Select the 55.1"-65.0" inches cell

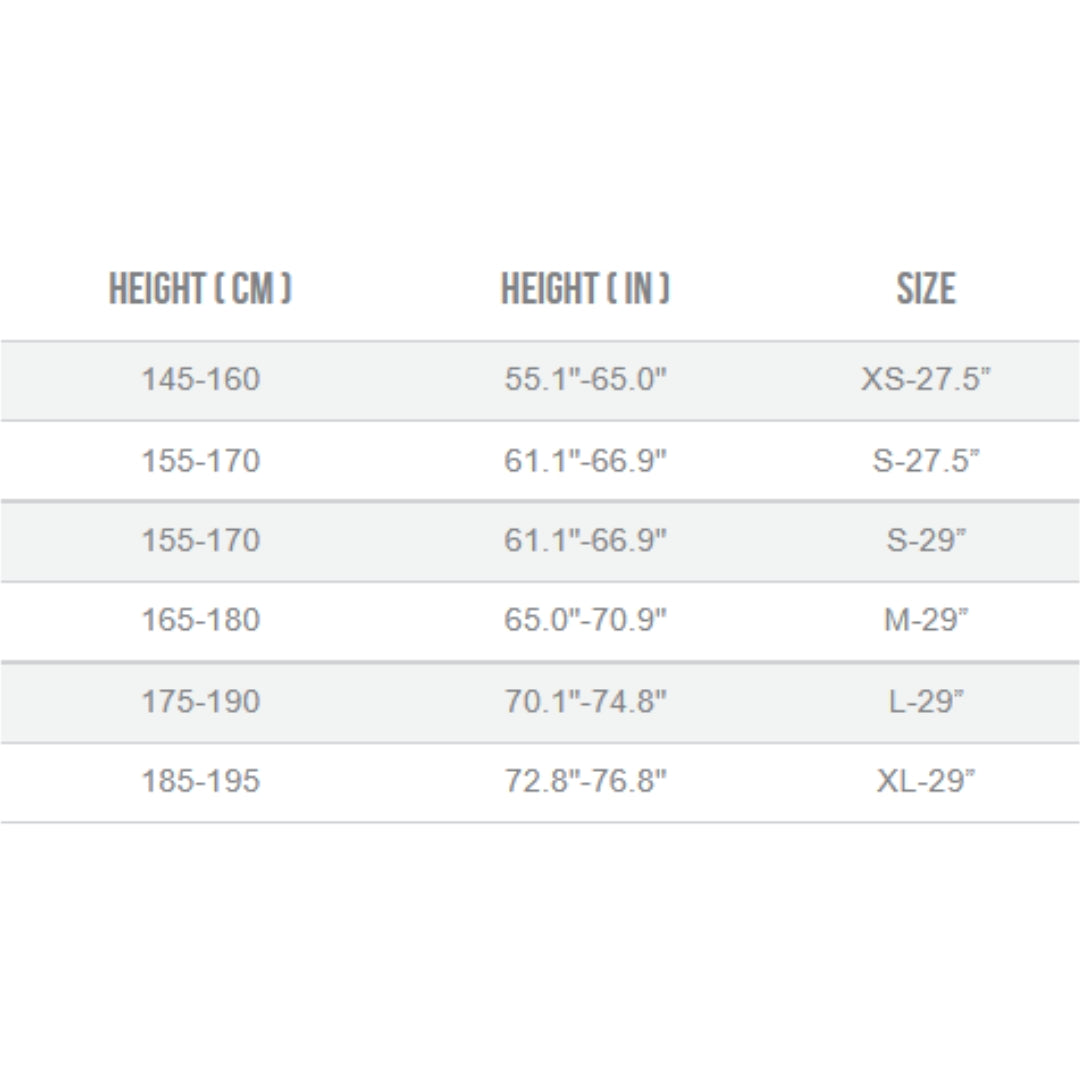(585, 380)
